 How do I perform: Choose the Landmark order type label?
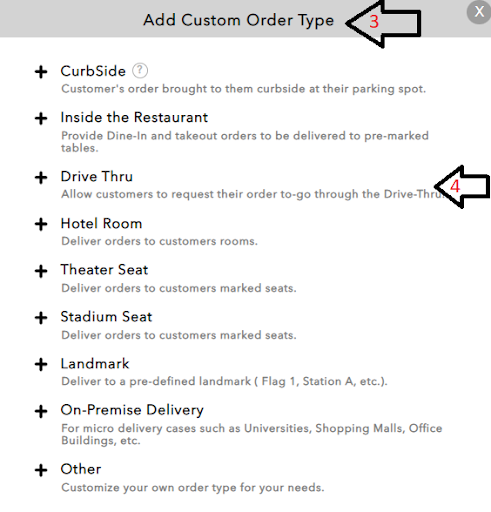pos(95,363)
